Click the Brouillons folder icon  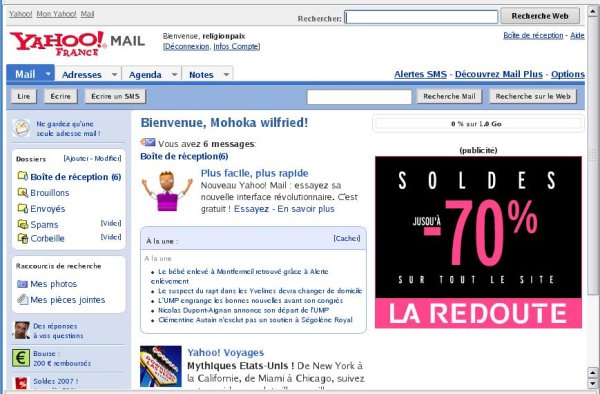click(x=23, y=192)
